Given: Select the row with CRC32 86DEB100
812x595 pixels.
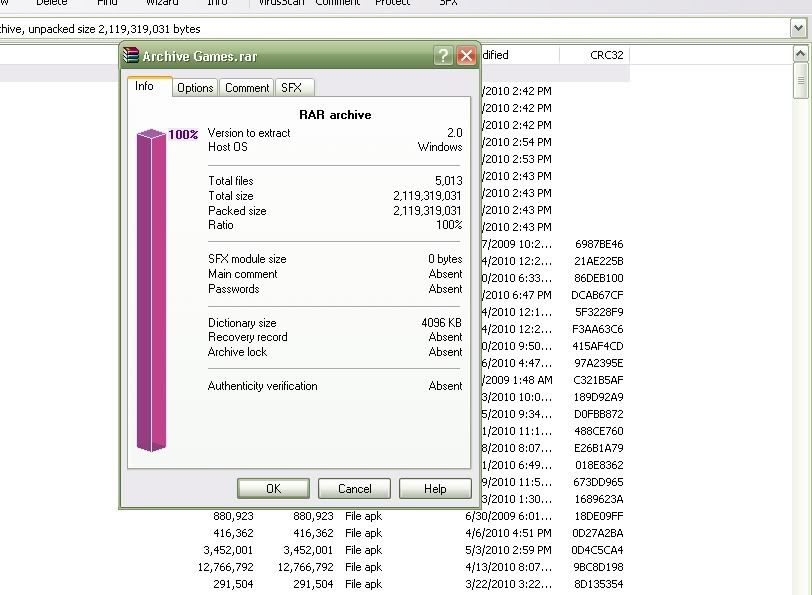Looking at the screenshot, I should 555,278.
